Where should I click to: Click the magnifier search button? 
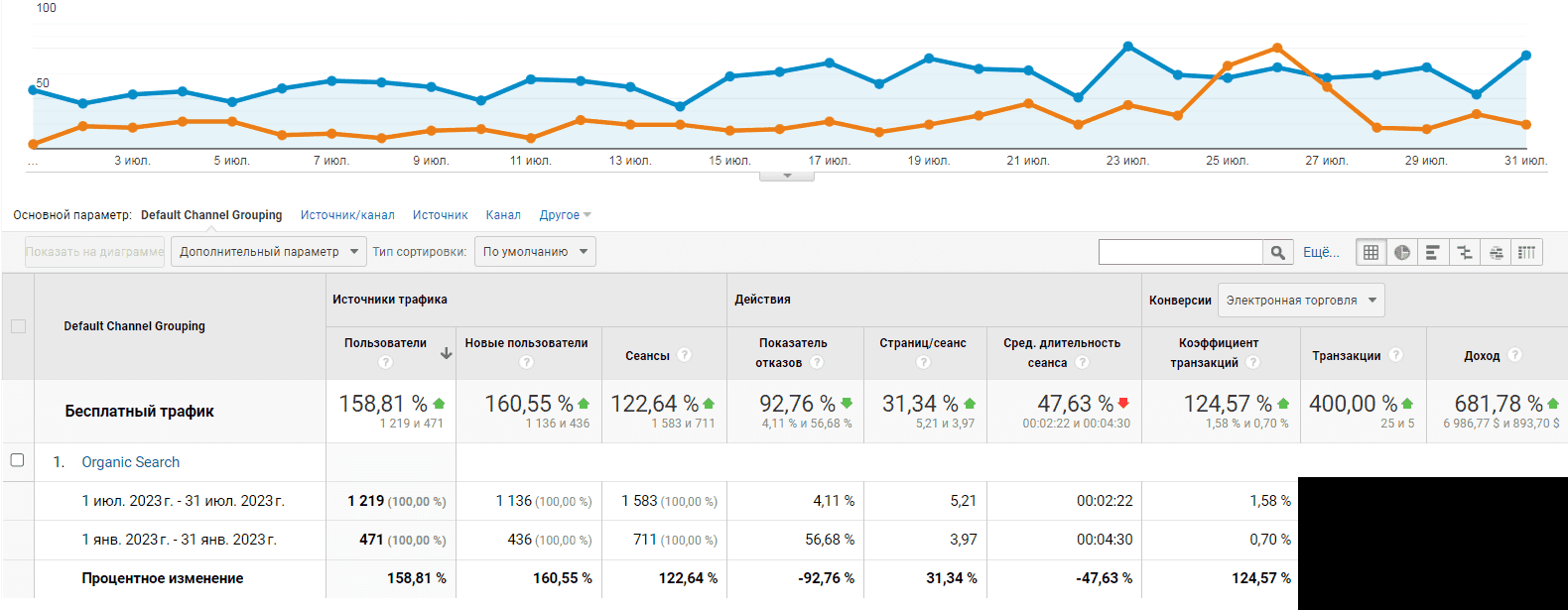[x=1278, y=252]
